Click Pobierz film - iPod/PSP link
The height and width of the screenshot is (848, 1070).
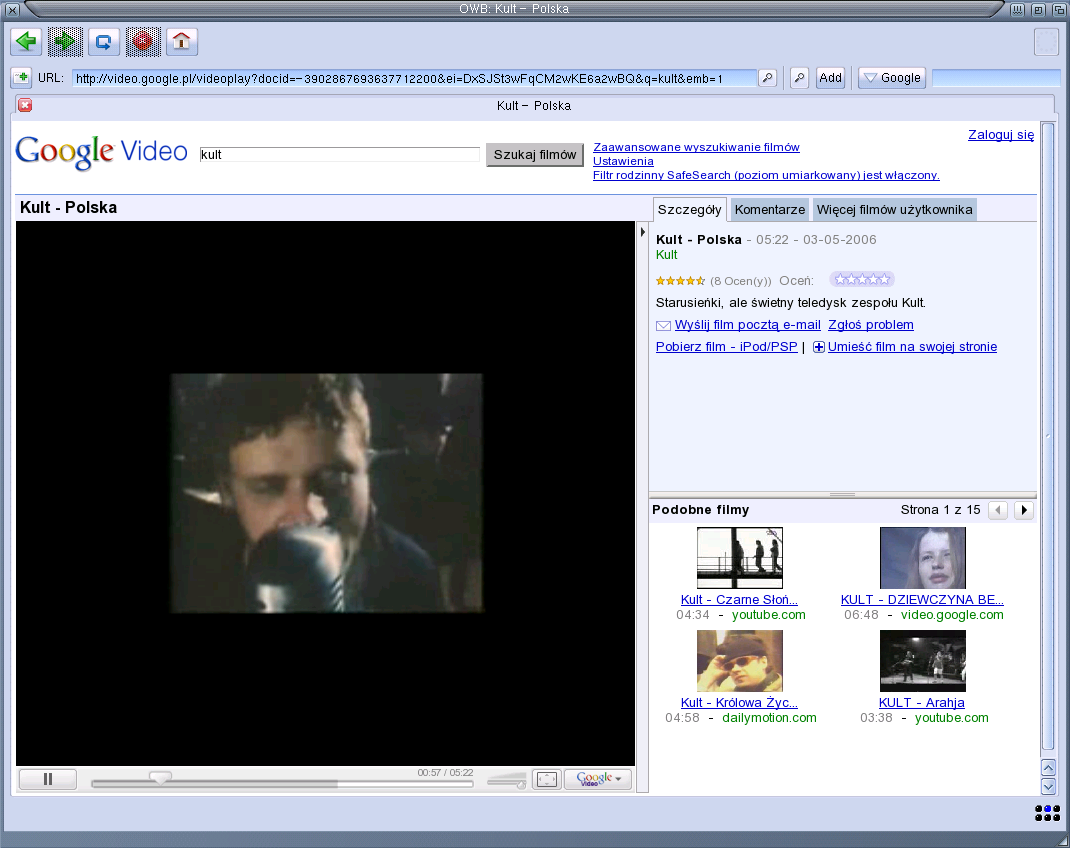point(727,347)
